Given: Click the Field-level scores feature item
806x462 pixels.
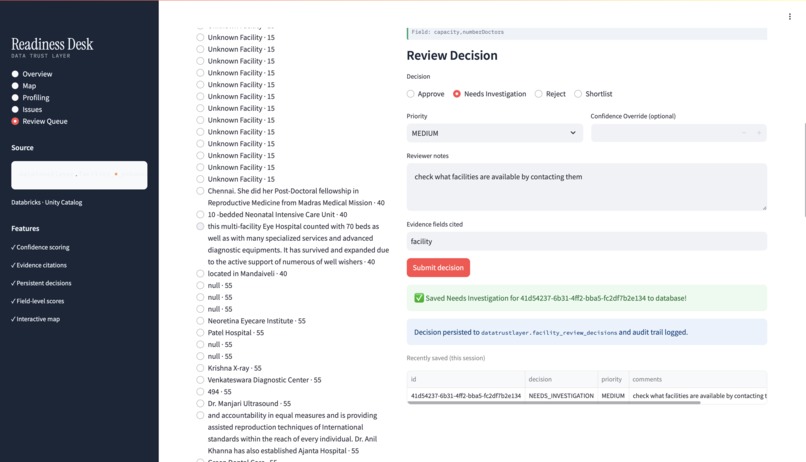Looking at the screenshot, I should click(38, 301).
